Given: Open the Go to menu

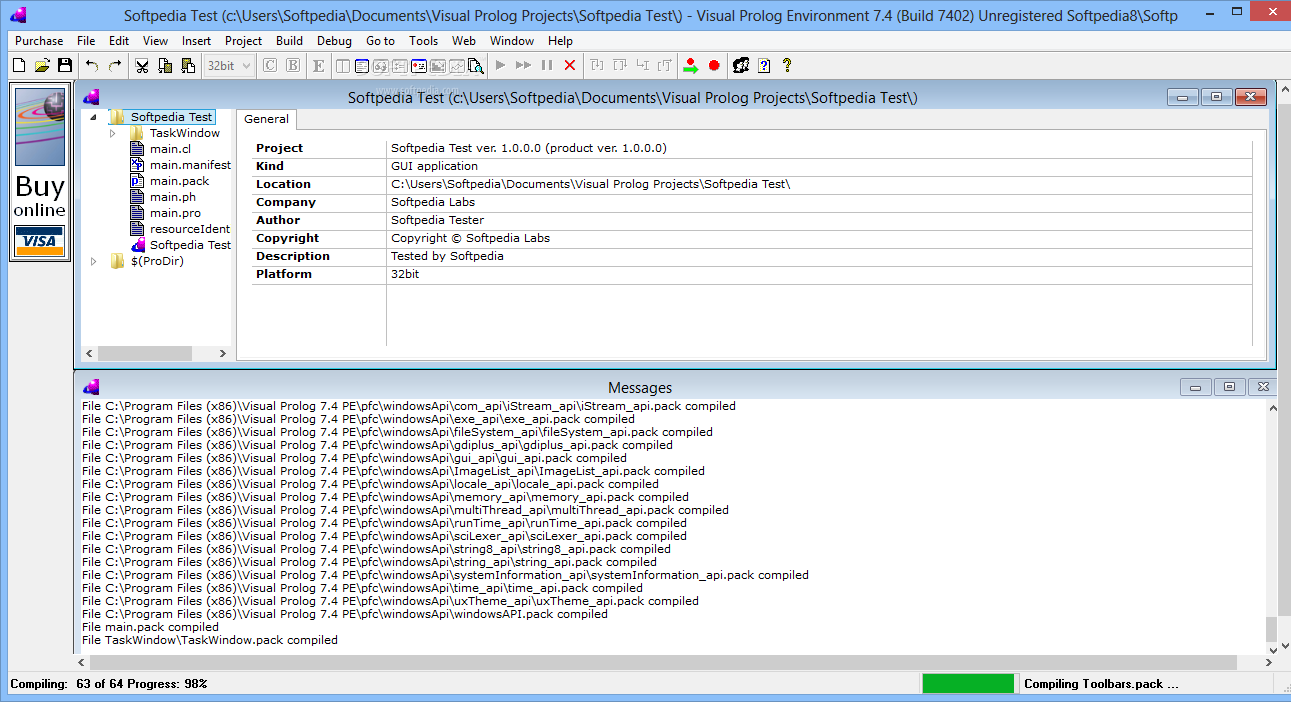Looking at the screenshot, I should coord(380,41).
